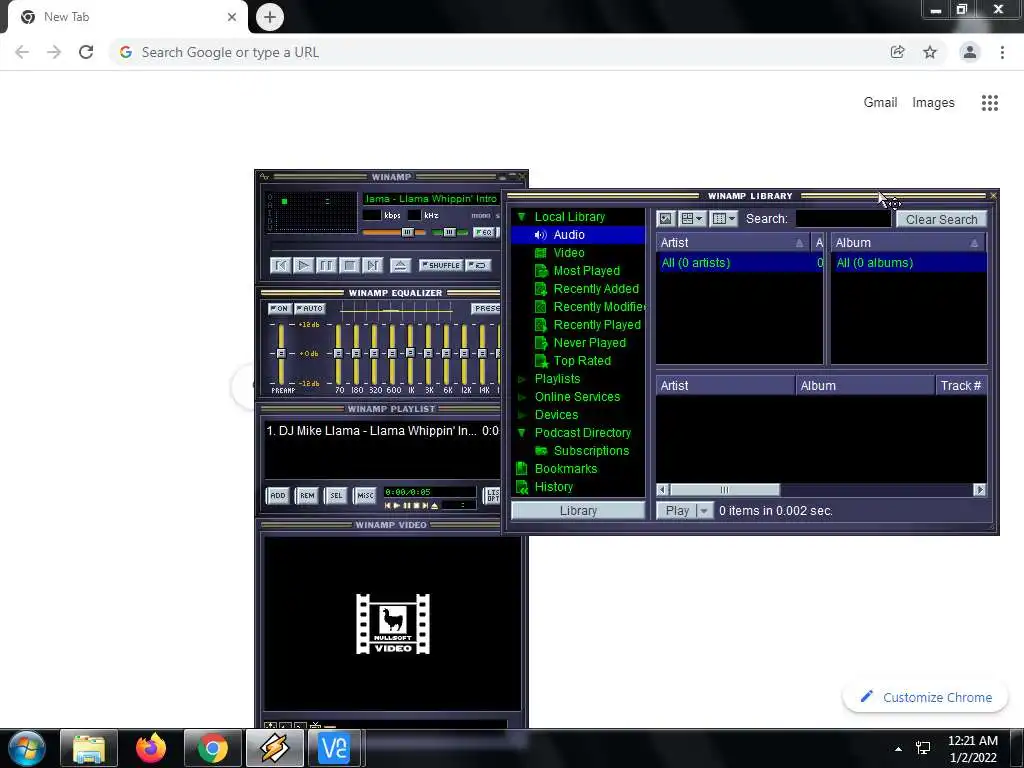Collapse the Podcast Directory node
Image resolution: width=1024 pixels, height=768 pixels.
522,433
